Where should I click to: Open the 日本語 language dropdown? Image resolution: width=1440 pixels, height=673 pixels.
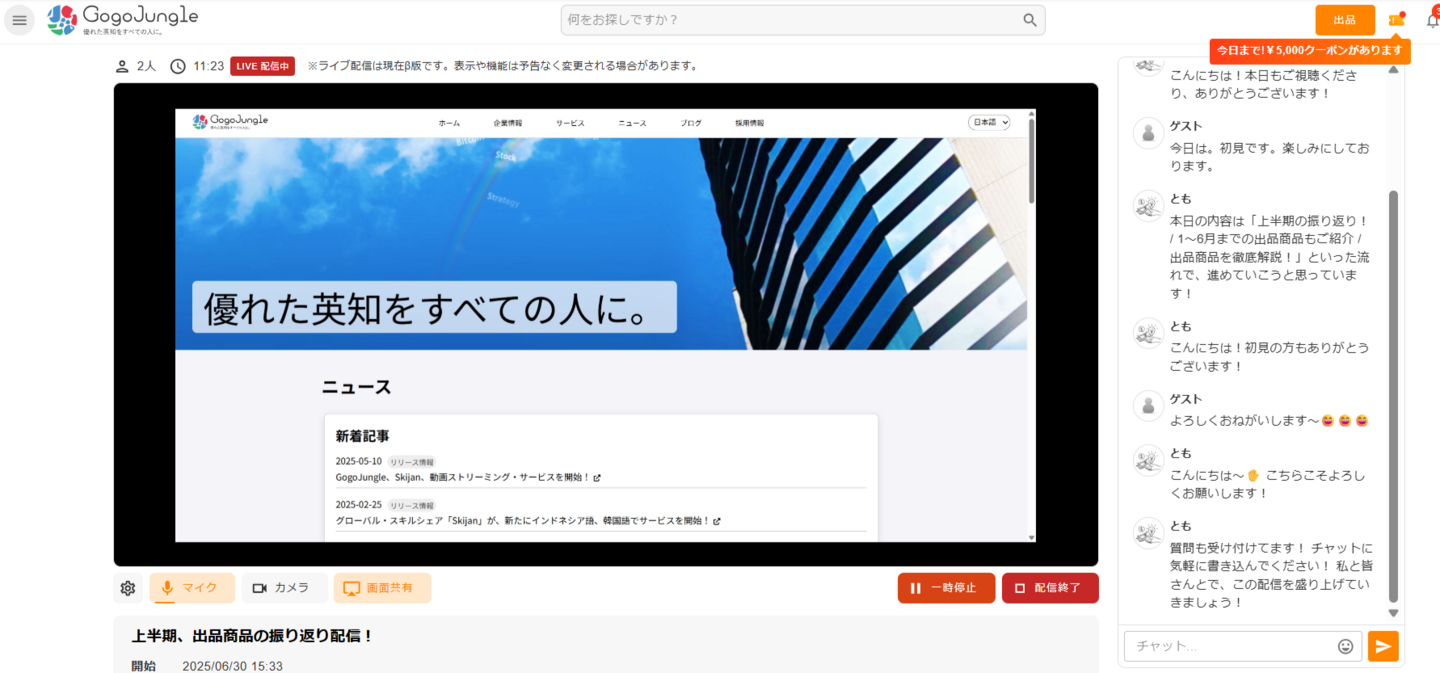pos(989,122)
